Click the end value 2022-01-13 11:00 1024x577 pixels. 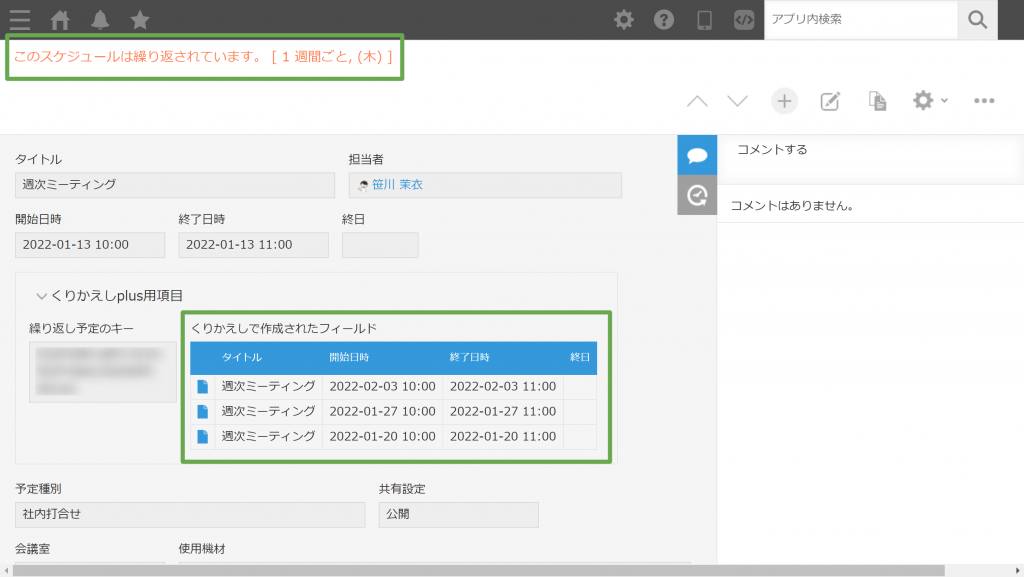point(253,245)
